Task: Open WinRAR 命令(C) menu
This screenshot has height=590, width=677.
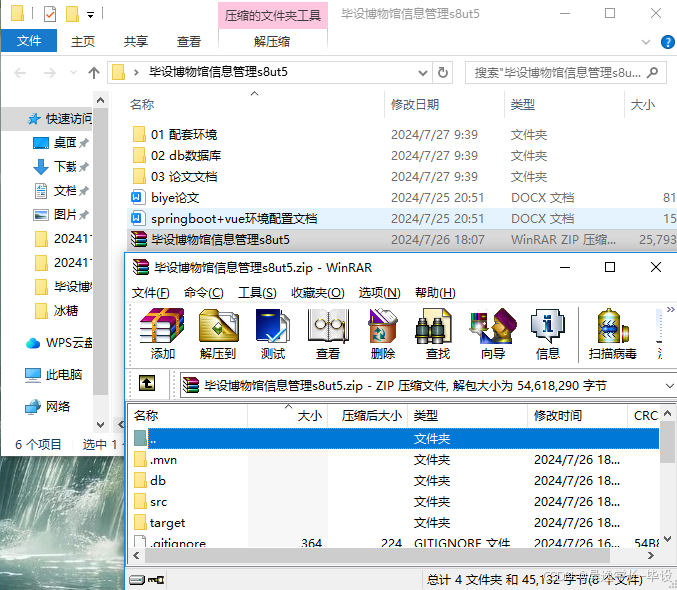Action: pos(203,293)
